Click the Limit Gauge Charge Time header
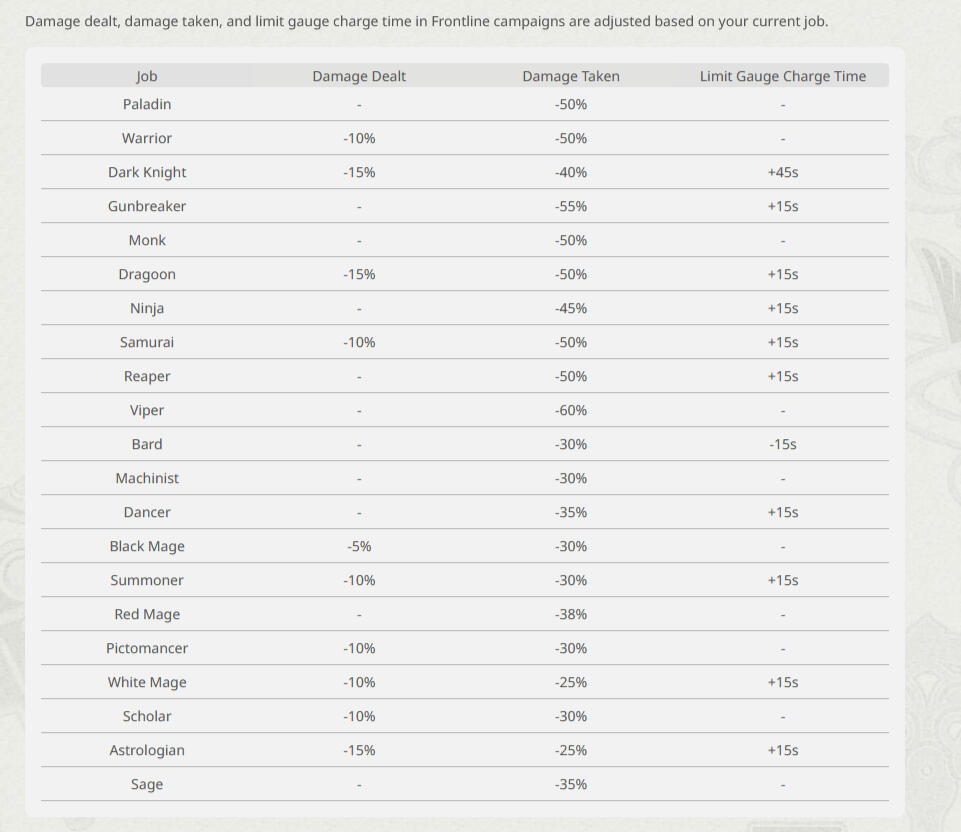The height and width of the screenshot is (832, 961). click(783, 76)
